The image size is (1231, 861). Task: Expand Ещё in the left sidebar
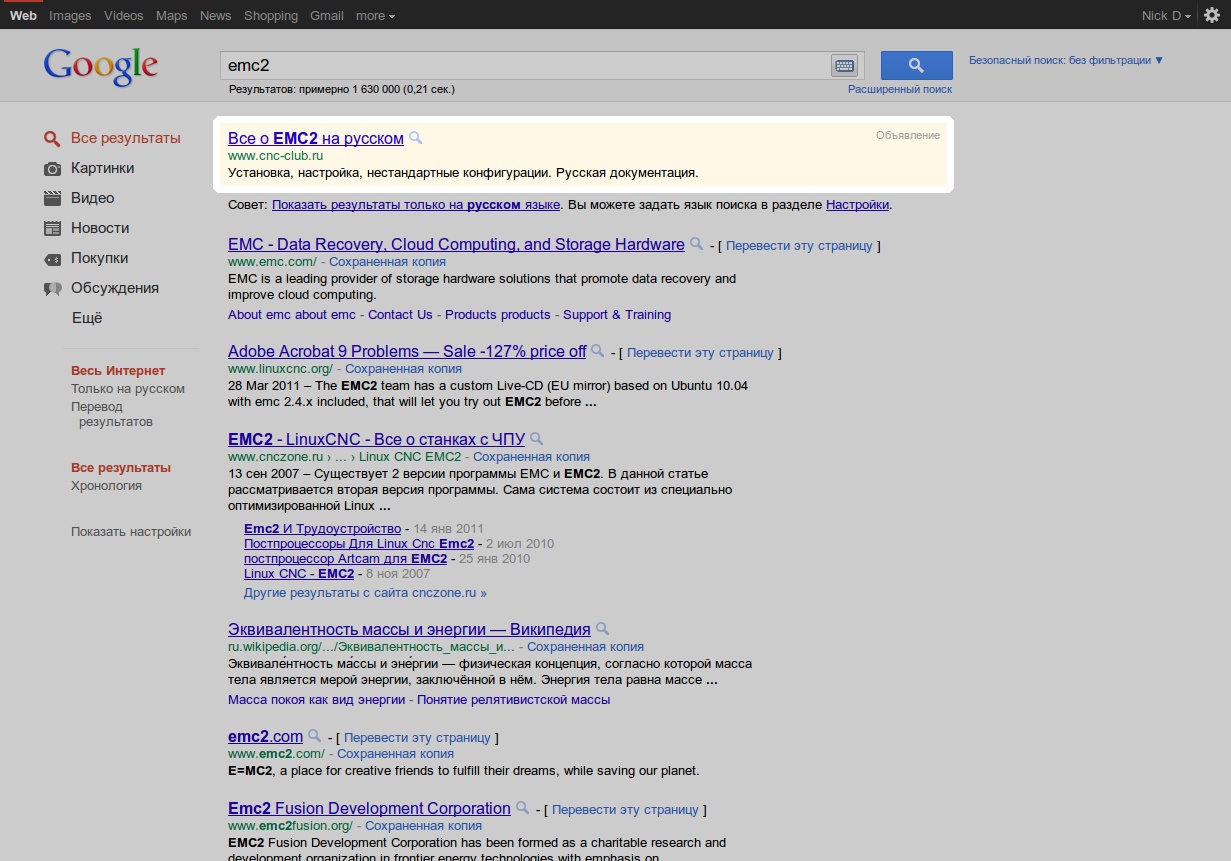coord(87,318)
